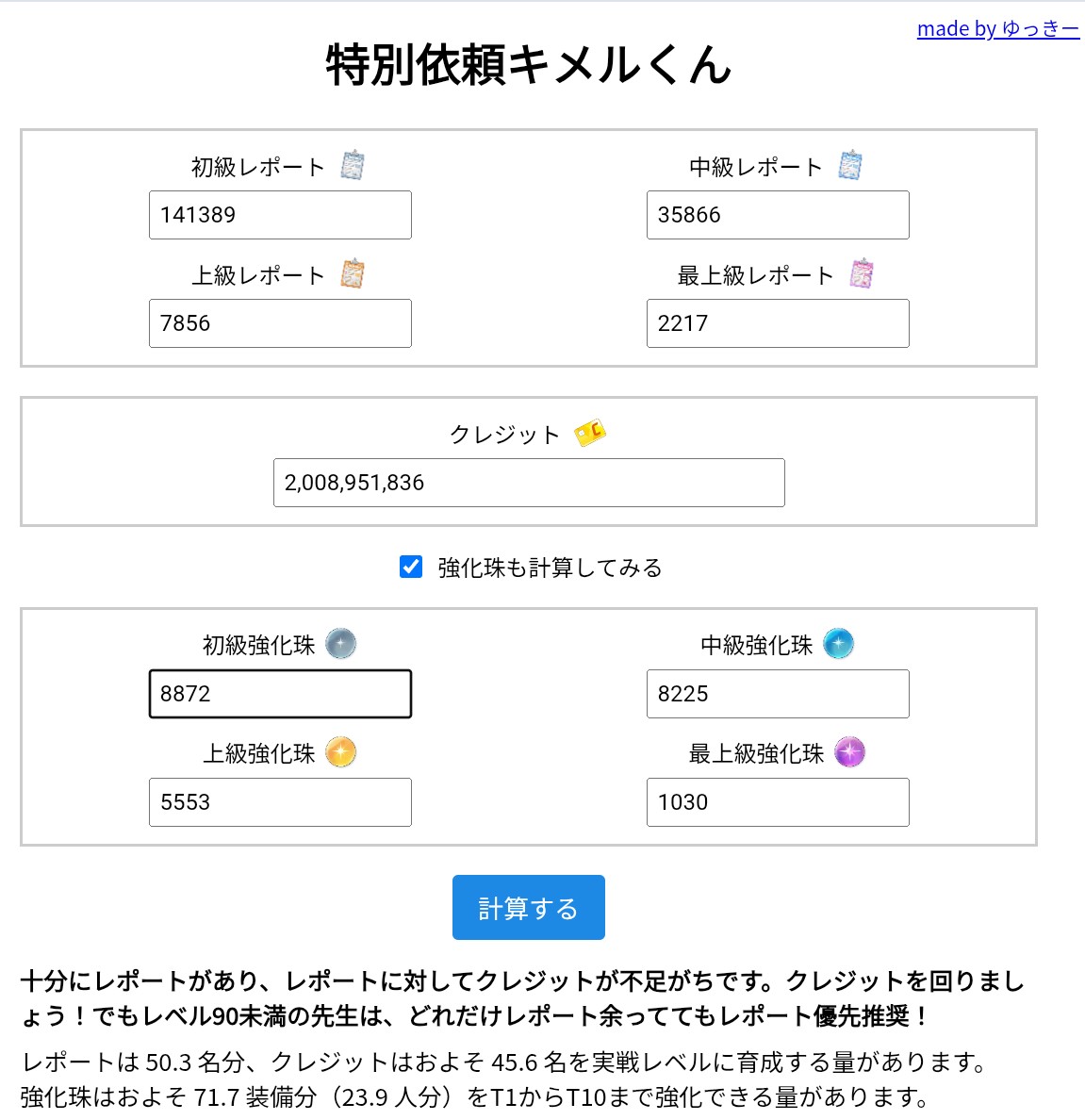Focus the 初級レポート field showing 141389

[x=280, y=215]
